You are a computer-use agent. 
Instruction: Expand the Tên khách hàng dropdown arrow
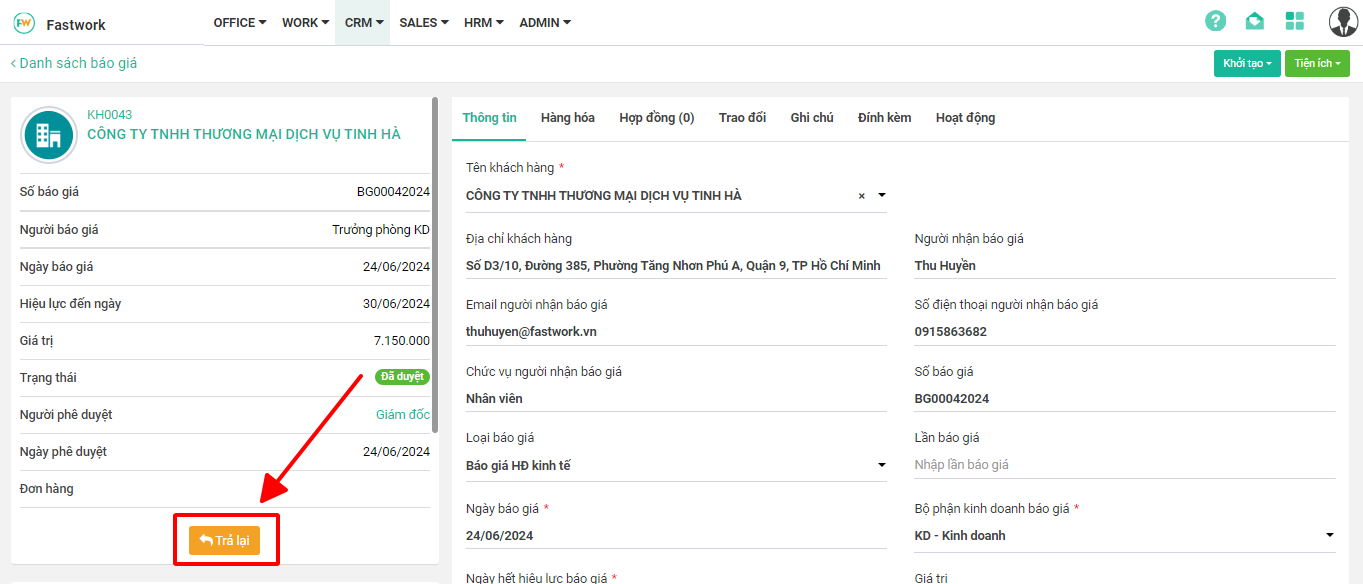[x=881, y=196]
